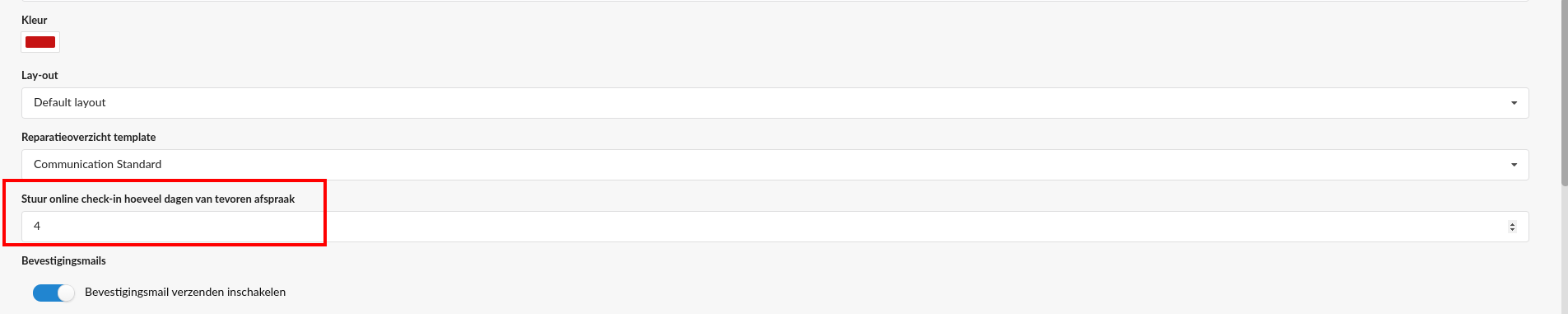Disable the Bevestigingsmail verzenden toggle switch
Viewport: 1568px width, 314px height.
click(54, 293)
